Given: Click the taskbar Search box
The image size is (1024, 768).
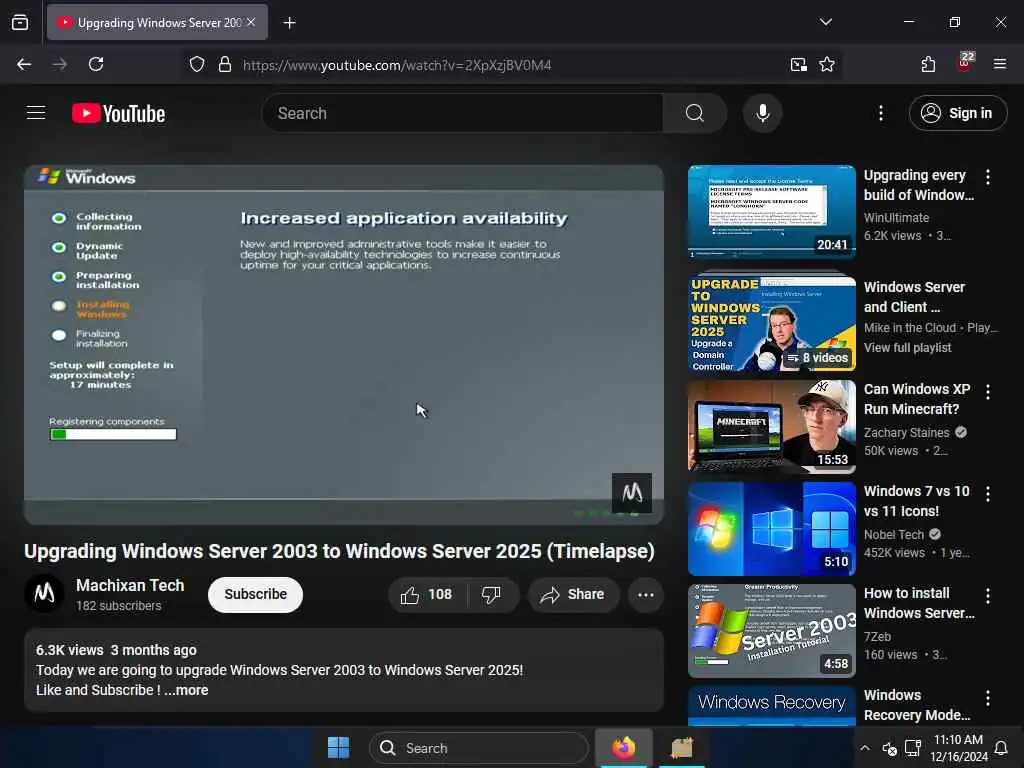Looking at the screenshot, I should point(478,748).
